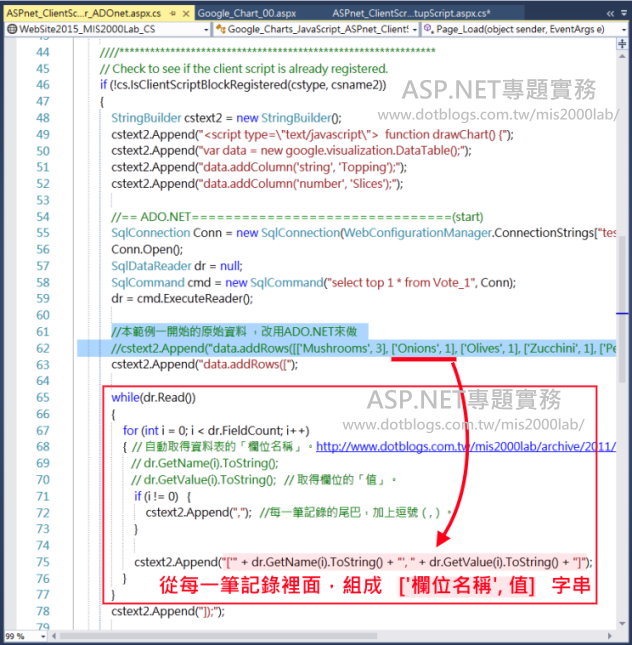Click the 'function drawChart()' Append line
Screen dimensions: 632x645
(x=312, y=135)
